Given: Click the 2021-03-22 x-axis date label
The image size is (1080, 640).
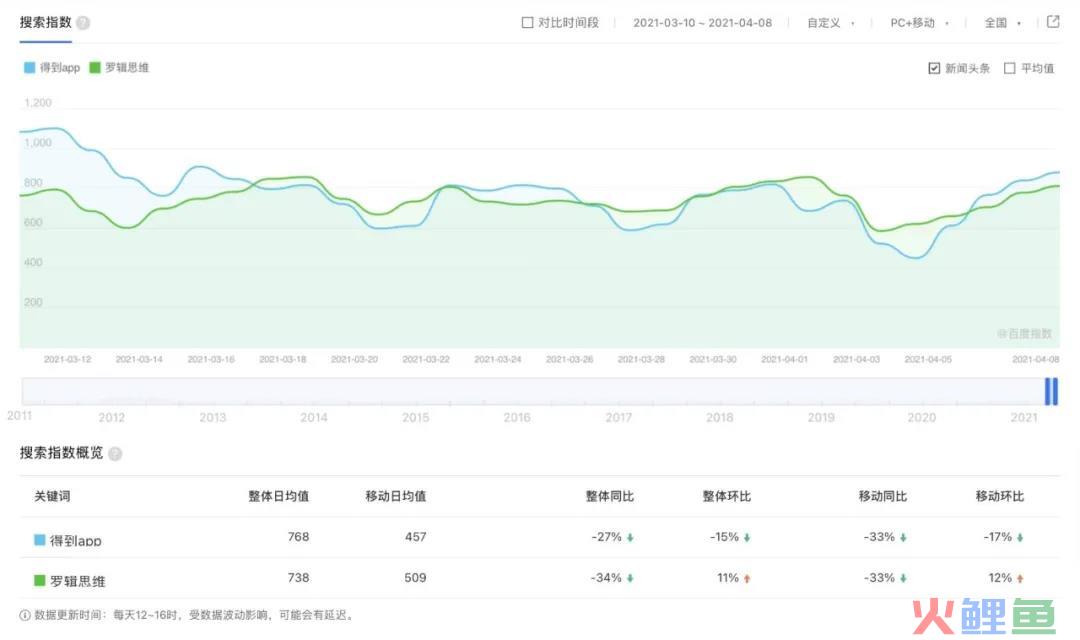Looking at the screenshot, I should (426, 360).
